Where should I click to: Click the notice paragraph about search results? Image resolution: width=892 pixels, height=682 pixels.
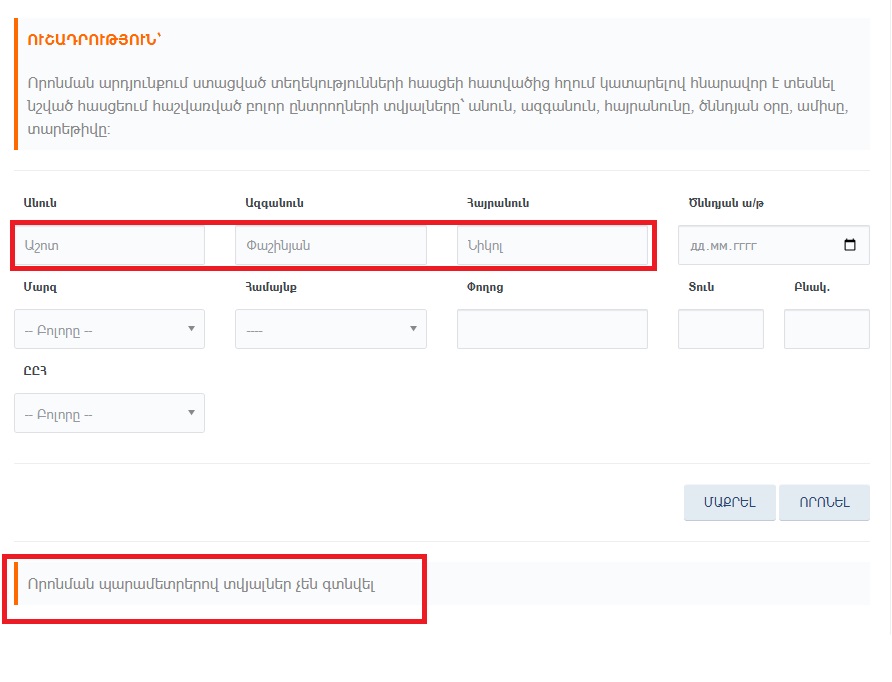[x=438, y=106]
